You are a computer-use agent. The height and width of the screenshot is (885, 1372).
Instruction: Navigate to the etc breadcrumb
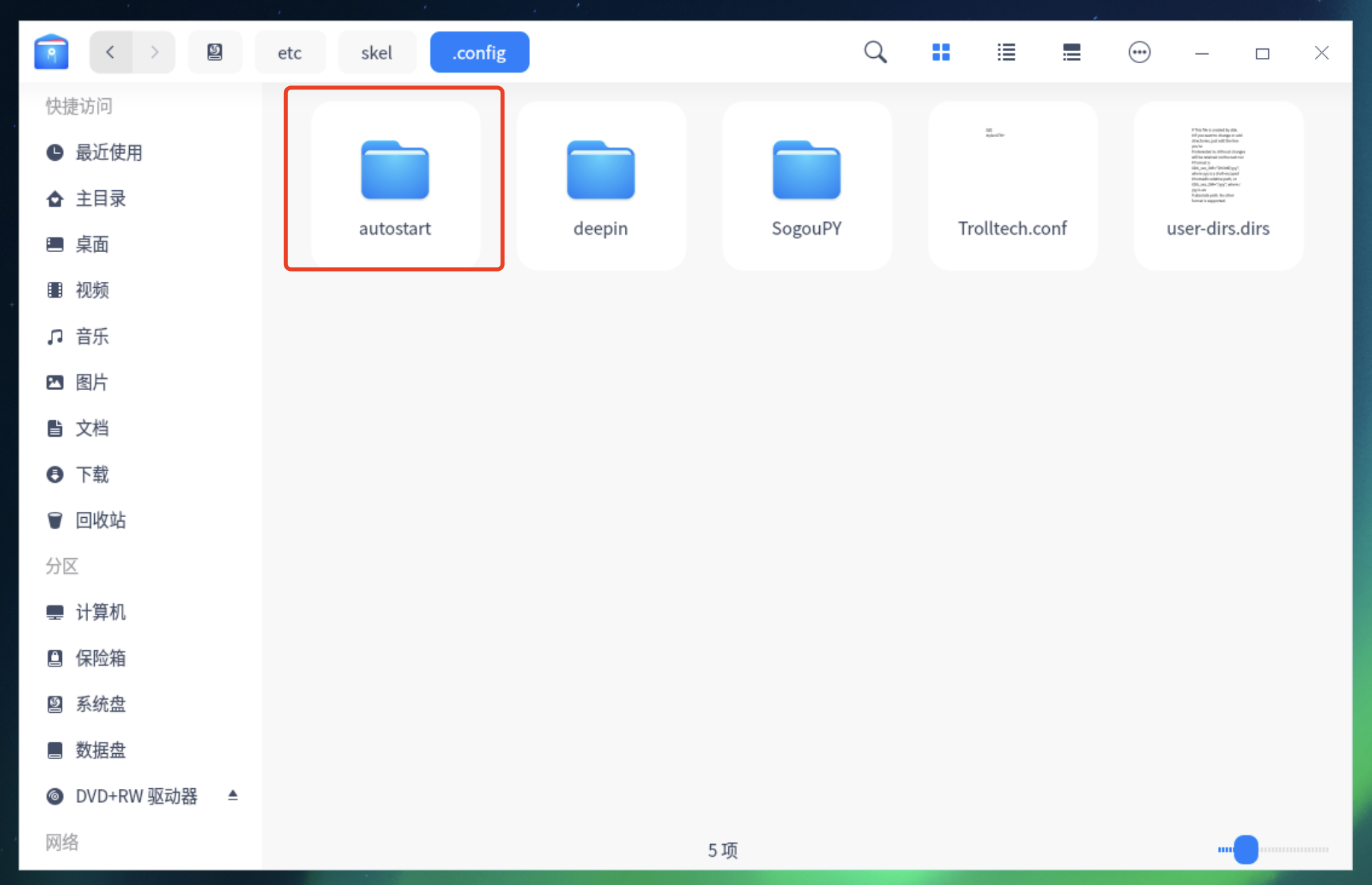[290, 52]
